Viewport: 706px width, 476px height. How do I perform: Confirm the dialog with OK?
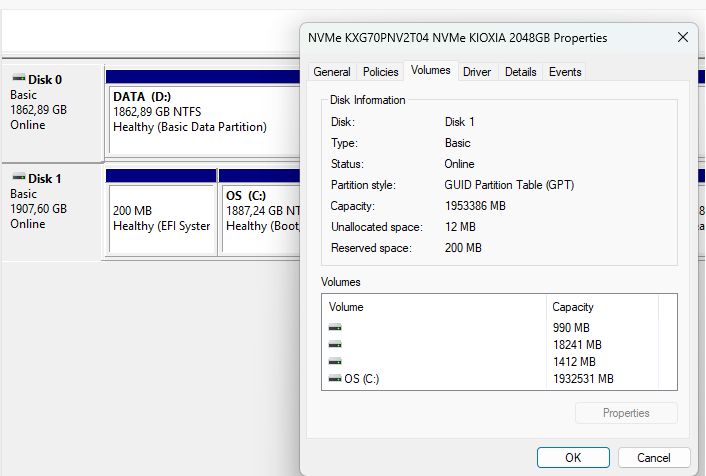pyautogui.click(x=573, y=458)
